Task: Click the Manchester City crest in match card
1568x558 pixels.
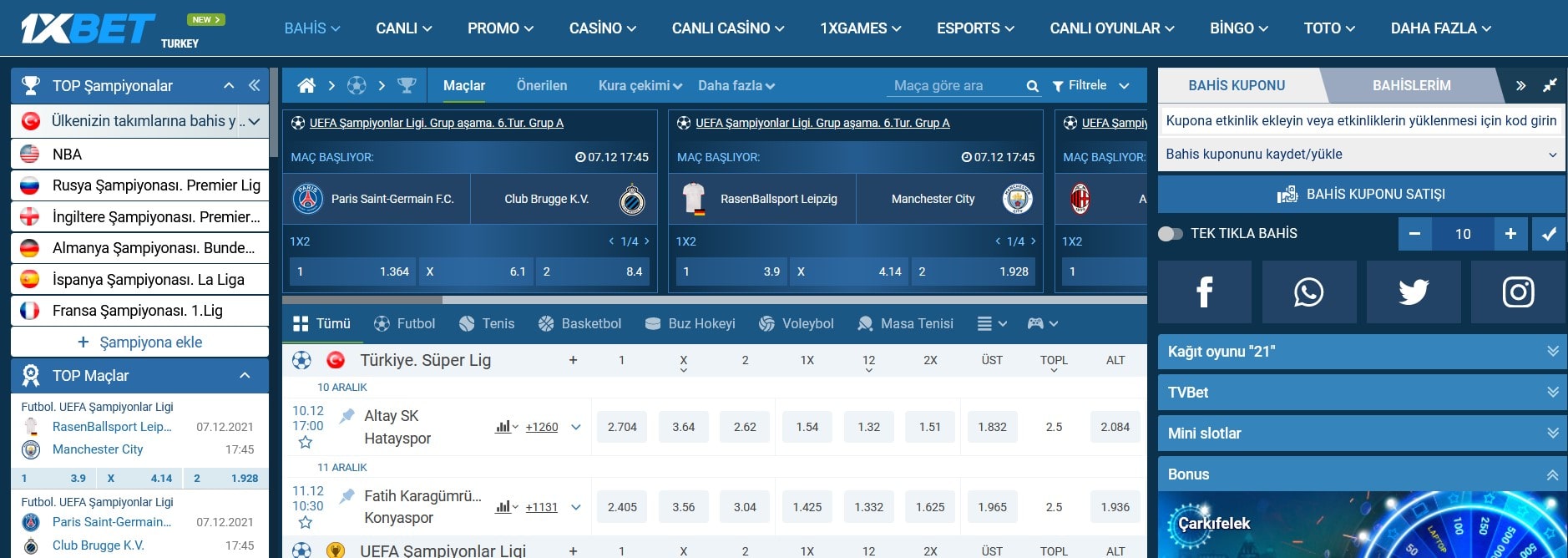Action: (1017, 199)
